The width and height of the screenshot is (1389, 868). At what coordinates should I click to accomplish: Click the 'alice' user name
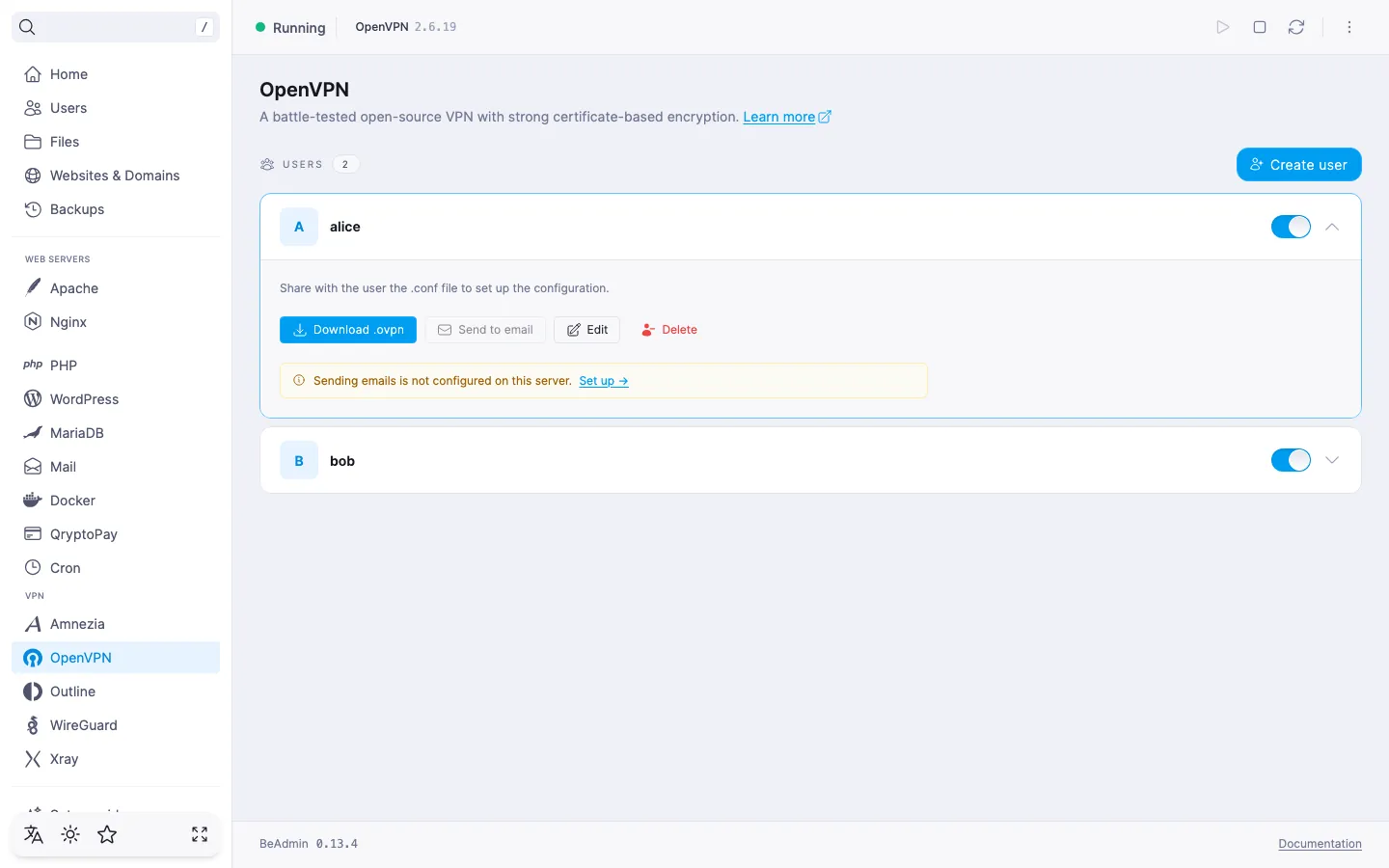(345, 227)
